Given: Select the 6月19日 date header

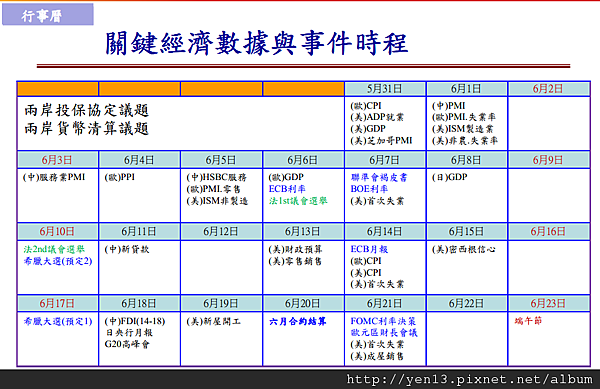Looking at the screenshot, I should coord(221,303).
